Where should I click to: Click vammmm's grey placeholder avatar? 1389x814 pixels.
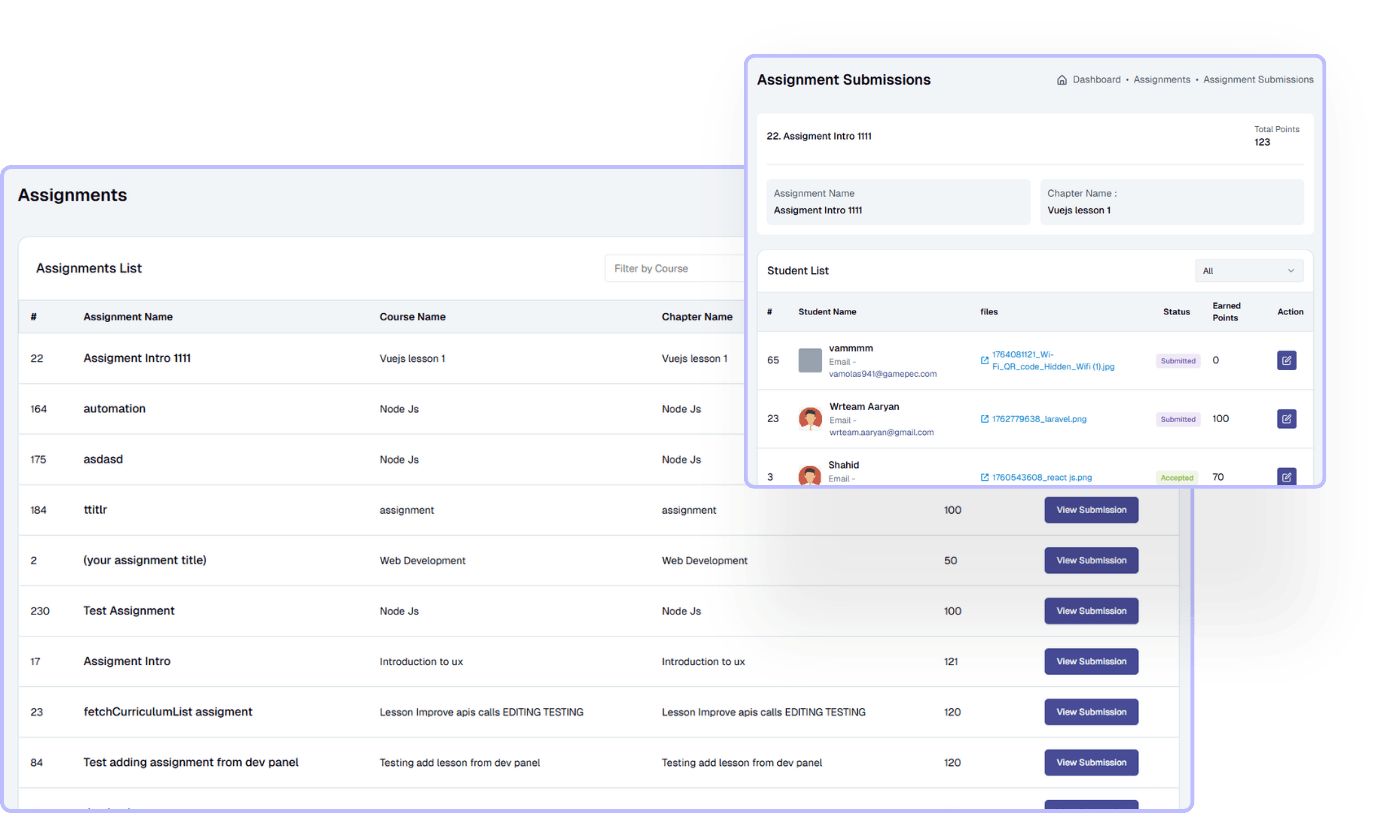[x=810, y=360]
